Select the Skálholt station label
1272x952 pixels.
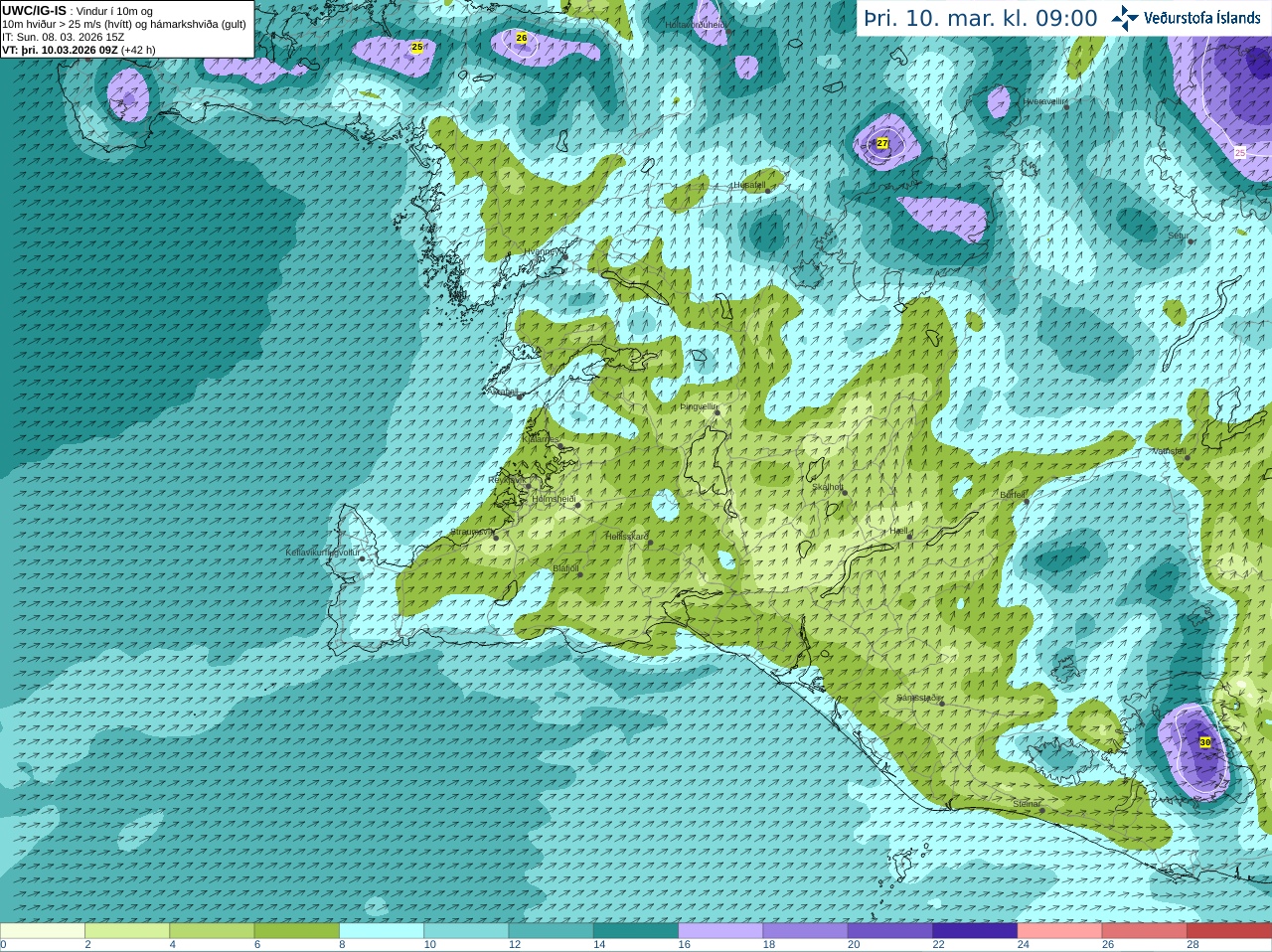828,487
